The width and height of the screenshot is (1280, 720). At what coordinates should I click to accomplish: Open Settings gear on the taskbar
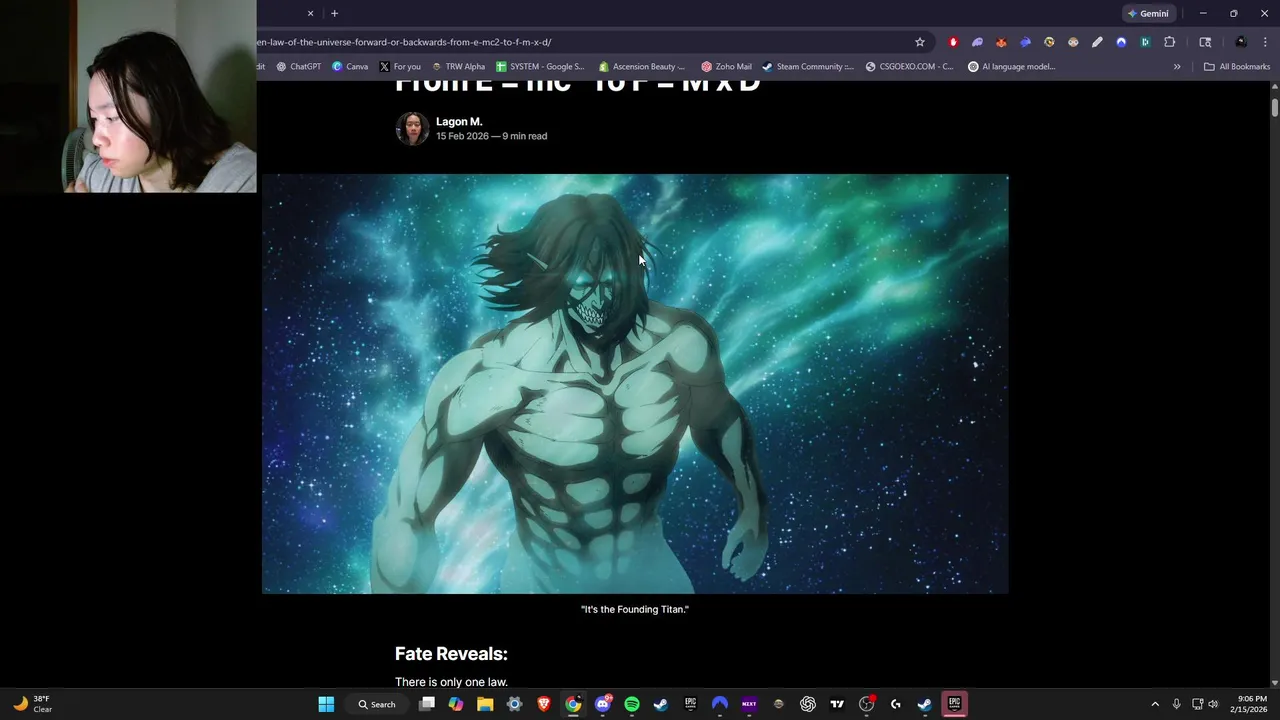[514, 704]
